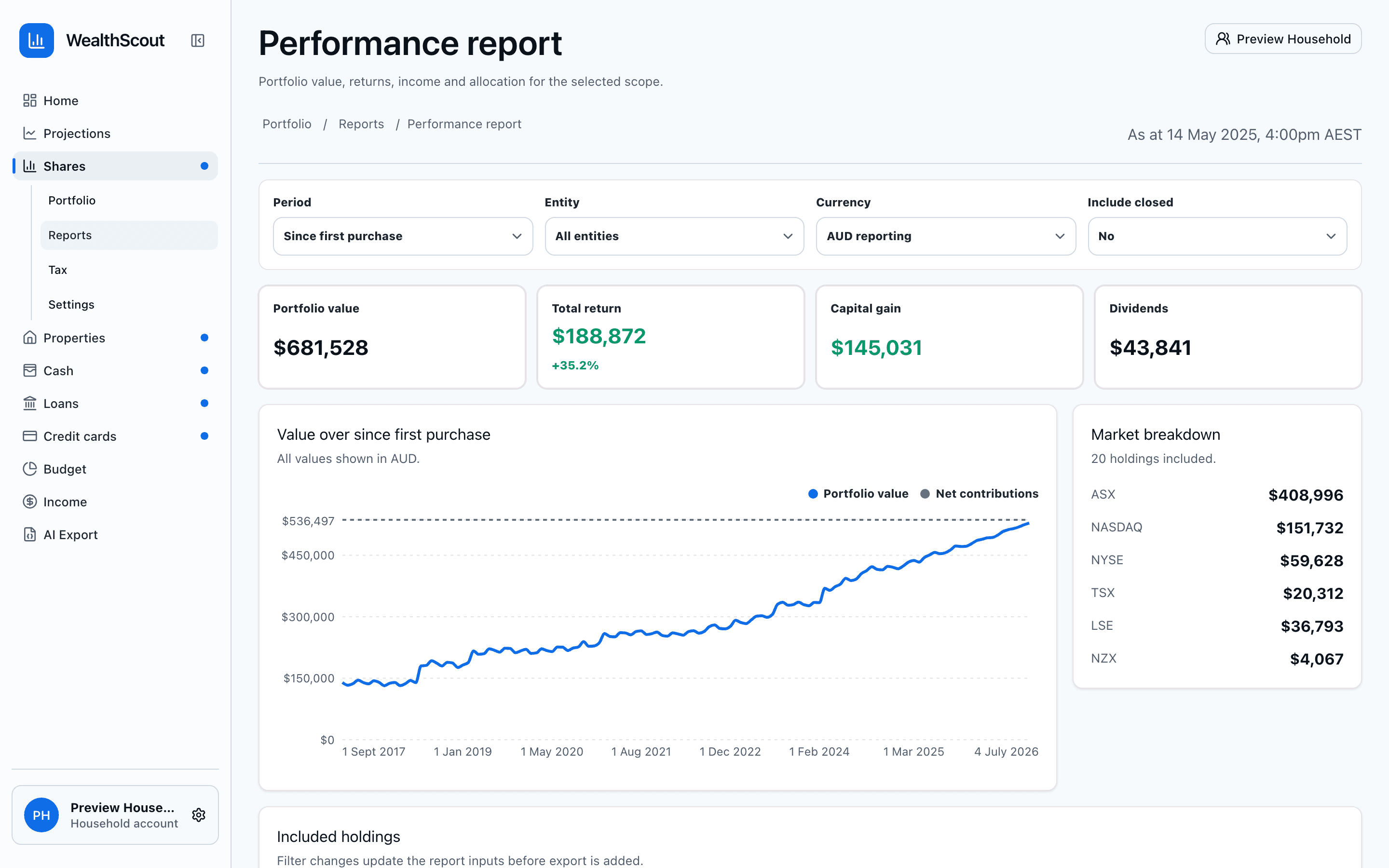1389x868 pixels.
Task: Click the WealthScout logo icon
Action: point(36,40)
